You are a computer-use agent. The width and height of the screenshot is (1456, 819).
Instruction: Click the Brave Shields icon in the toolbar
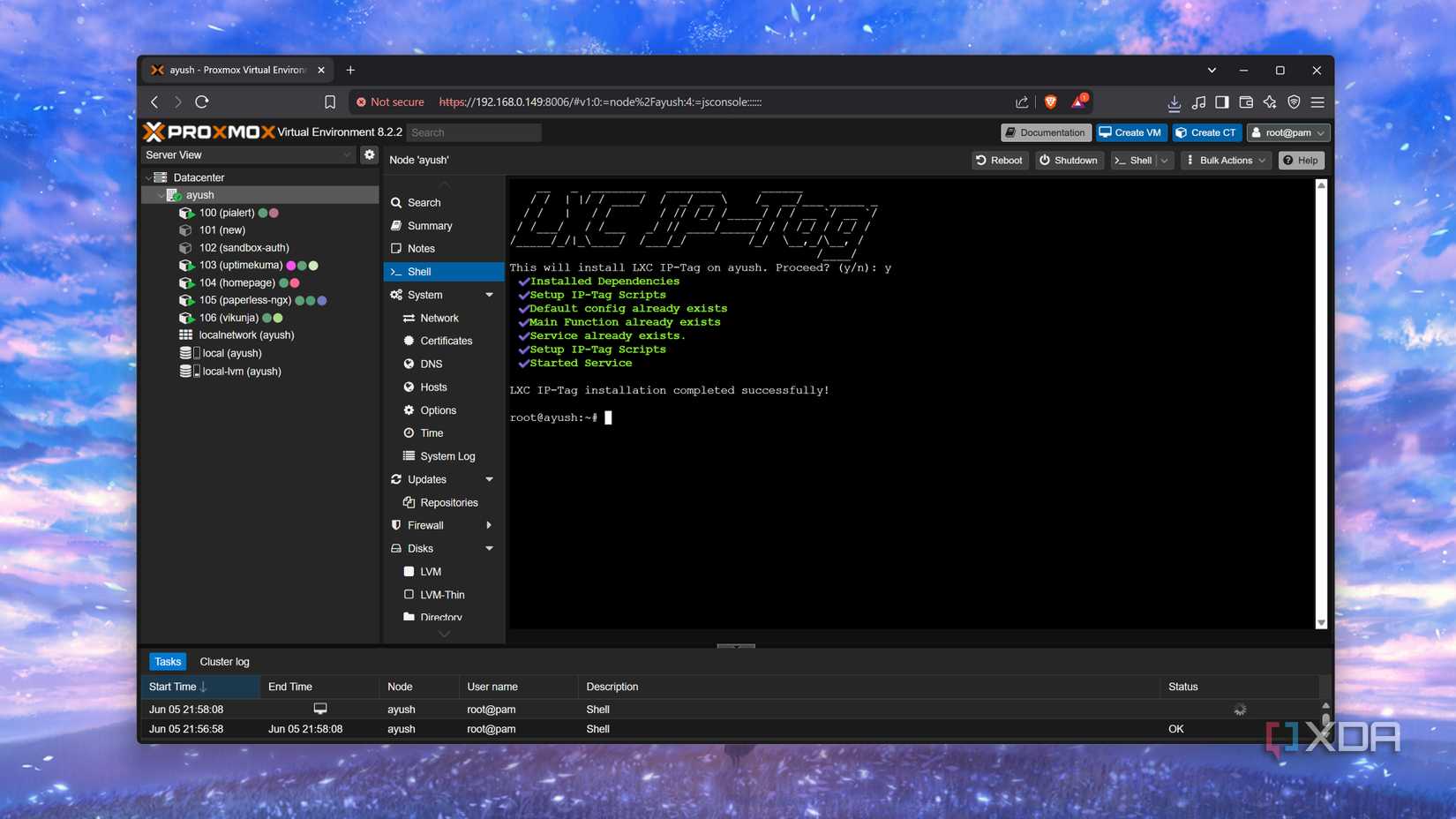pyautogui.click(x=1050, y=101)
